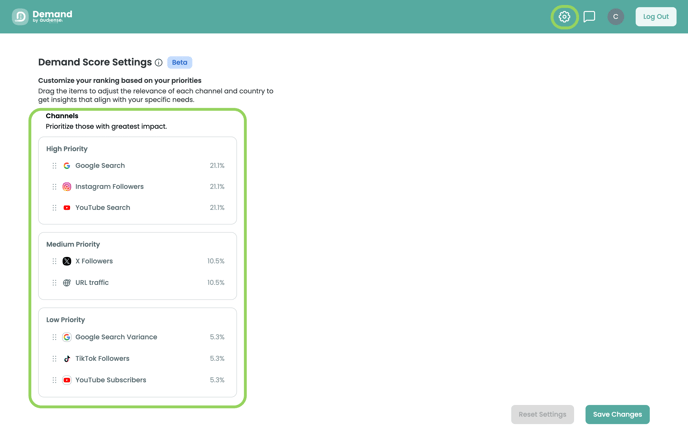Click the Demand by Audiense logo

tap(42, 17)
